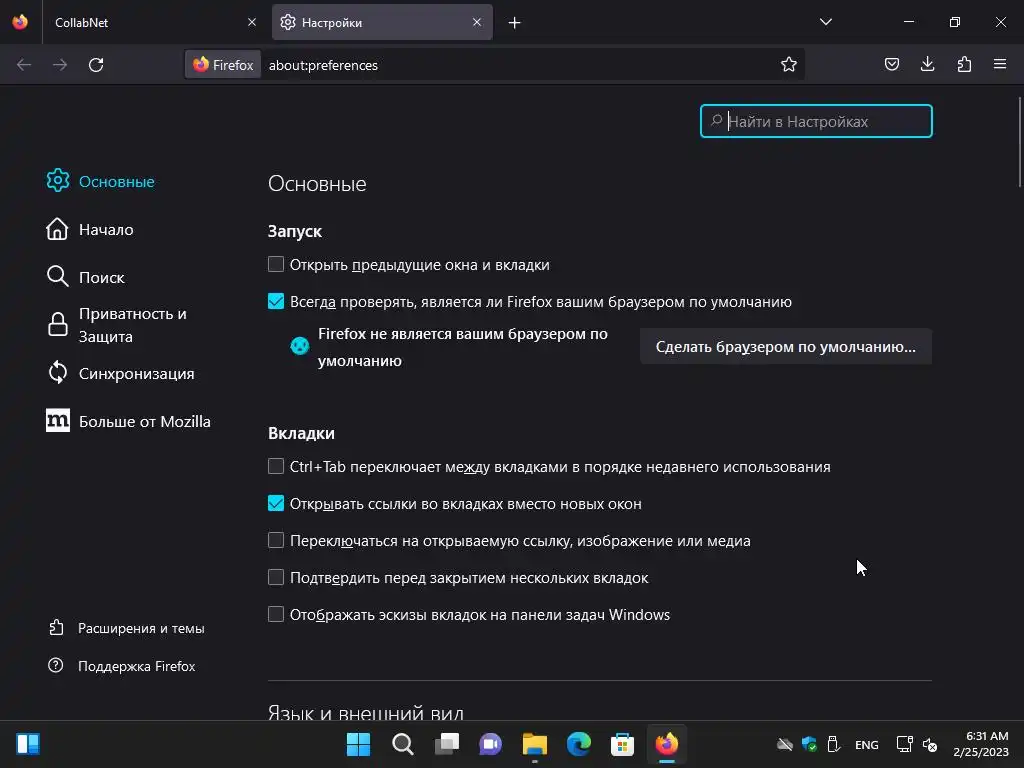
Task: Uncheck Открывать ссылки во вкладках checkbox
Action: [276, 503]
